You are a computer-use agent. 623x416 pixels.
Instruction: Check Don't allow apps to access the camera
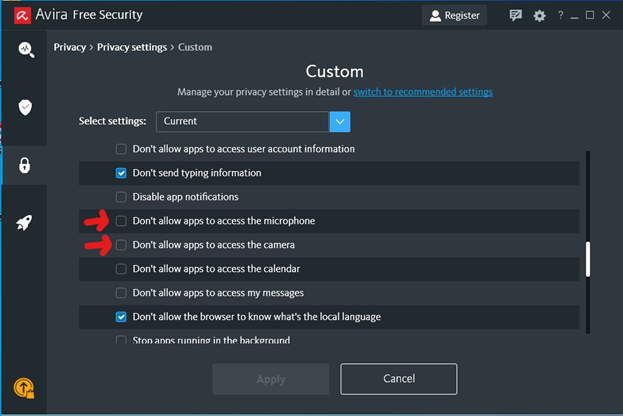pyautogui.click(x=121, y=245)
